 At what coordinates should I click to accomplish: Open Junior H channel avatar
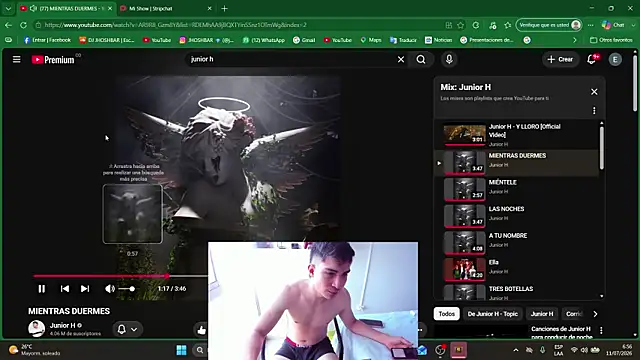tap(36, 329)
